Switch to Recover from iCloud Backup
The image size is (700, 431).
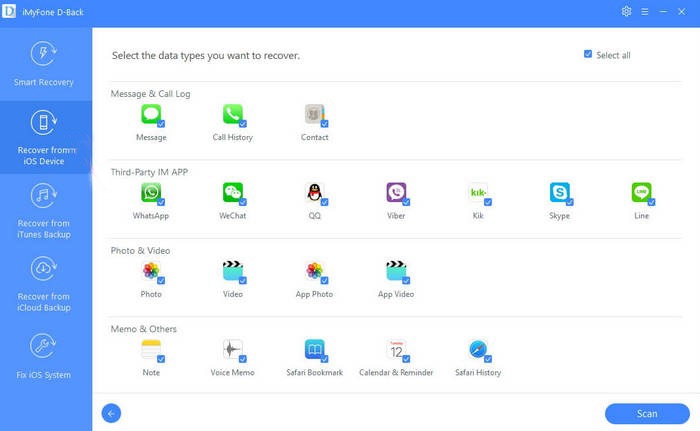coord(44,284)
